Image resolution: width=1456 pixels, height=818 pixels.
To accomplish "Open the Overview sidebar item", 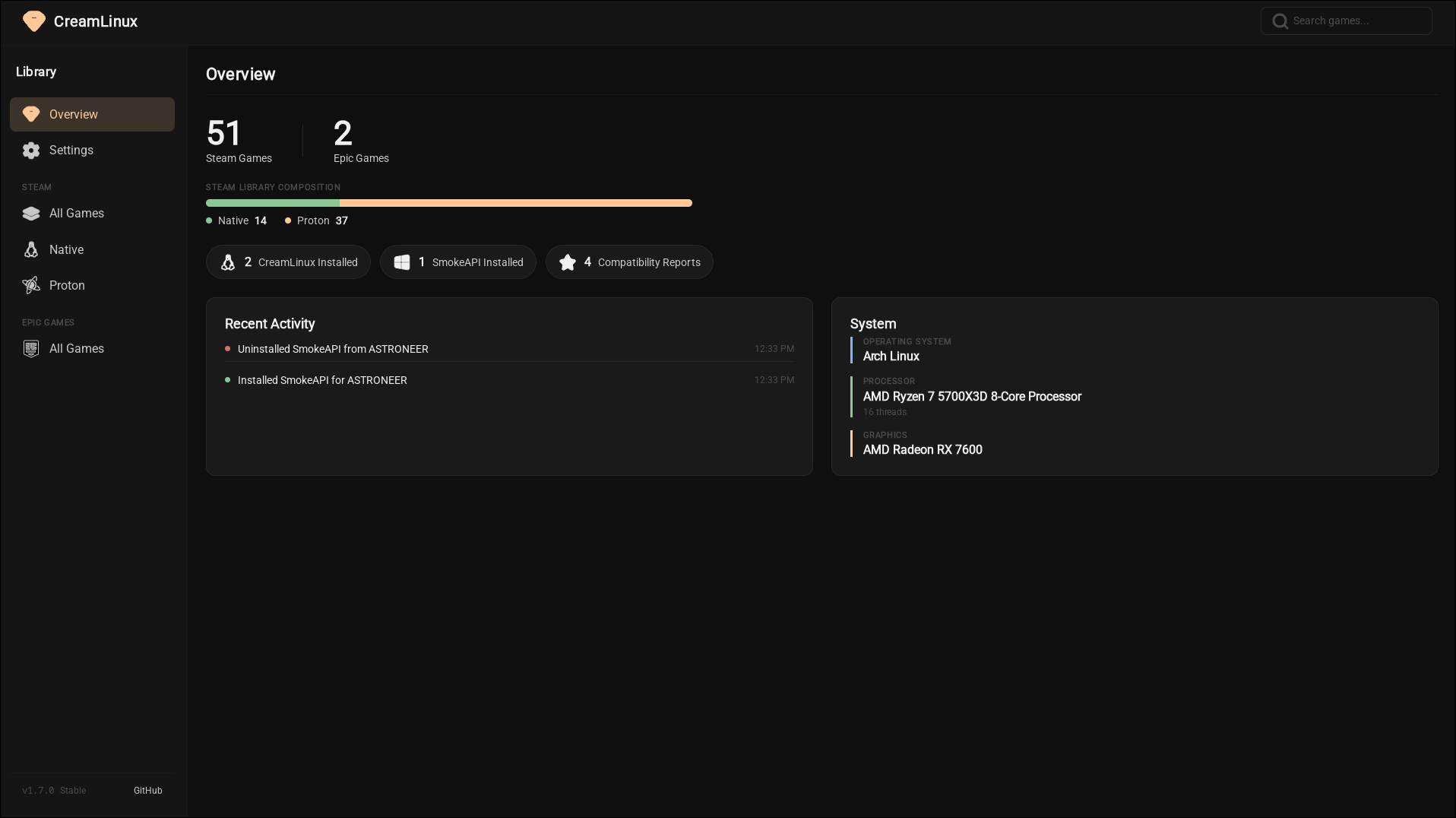I will point(92,114).
